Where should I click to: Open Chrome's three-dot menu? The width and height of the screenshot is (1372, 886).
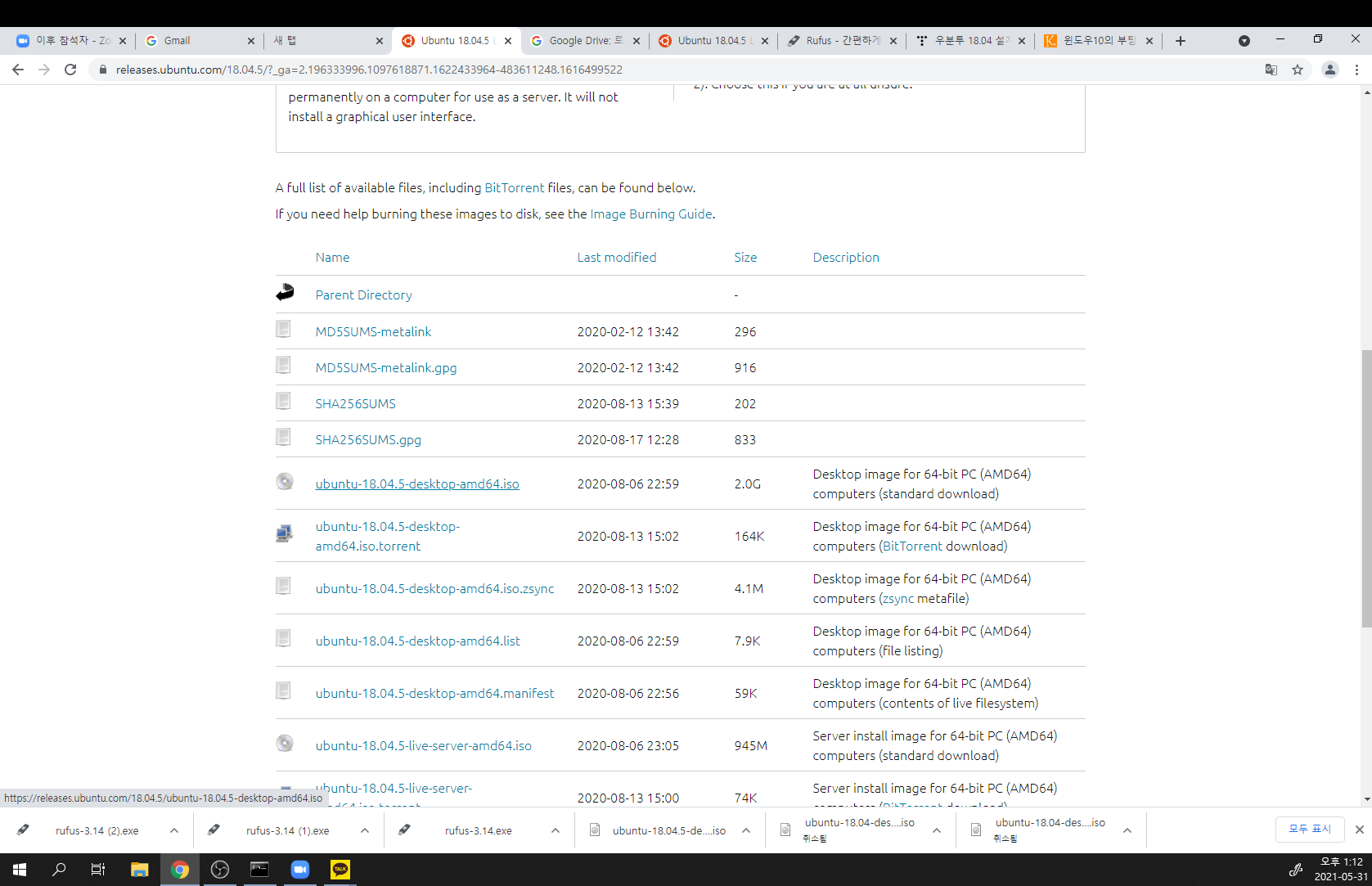click(x=1356, y=70)
